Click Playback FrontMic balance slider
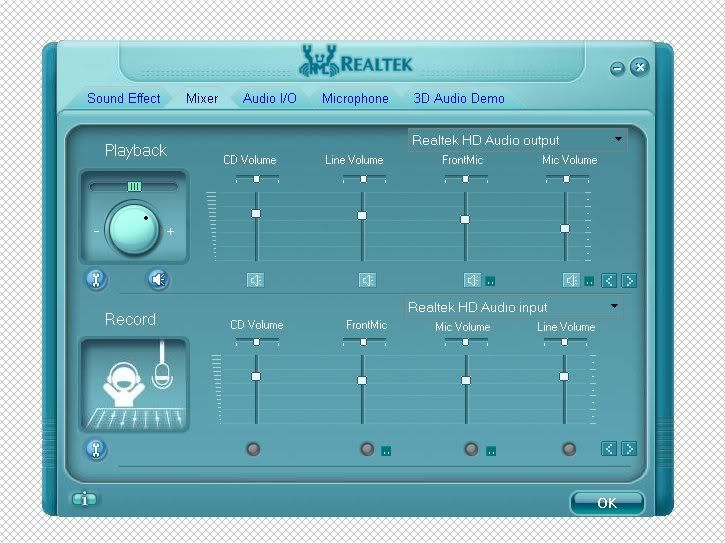 pyautogui.click(x=466, y=179)
